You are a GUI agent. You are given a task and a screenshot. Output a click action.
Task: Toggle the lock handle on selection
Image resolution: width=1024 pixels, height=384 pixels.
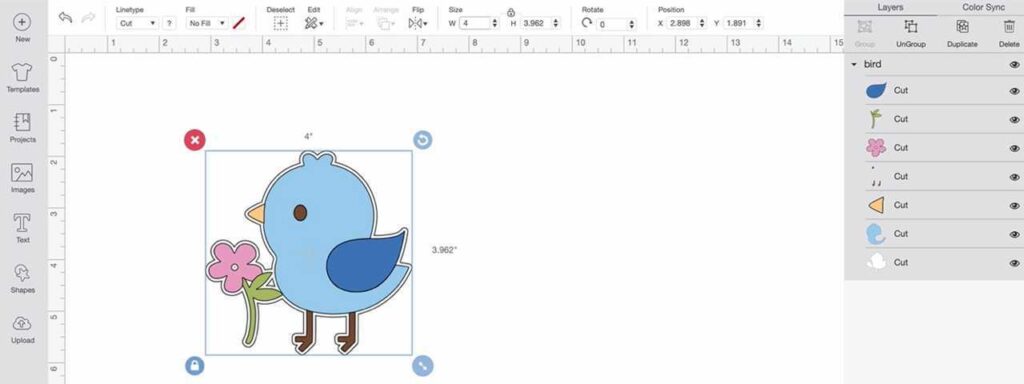tap(195, 365)
